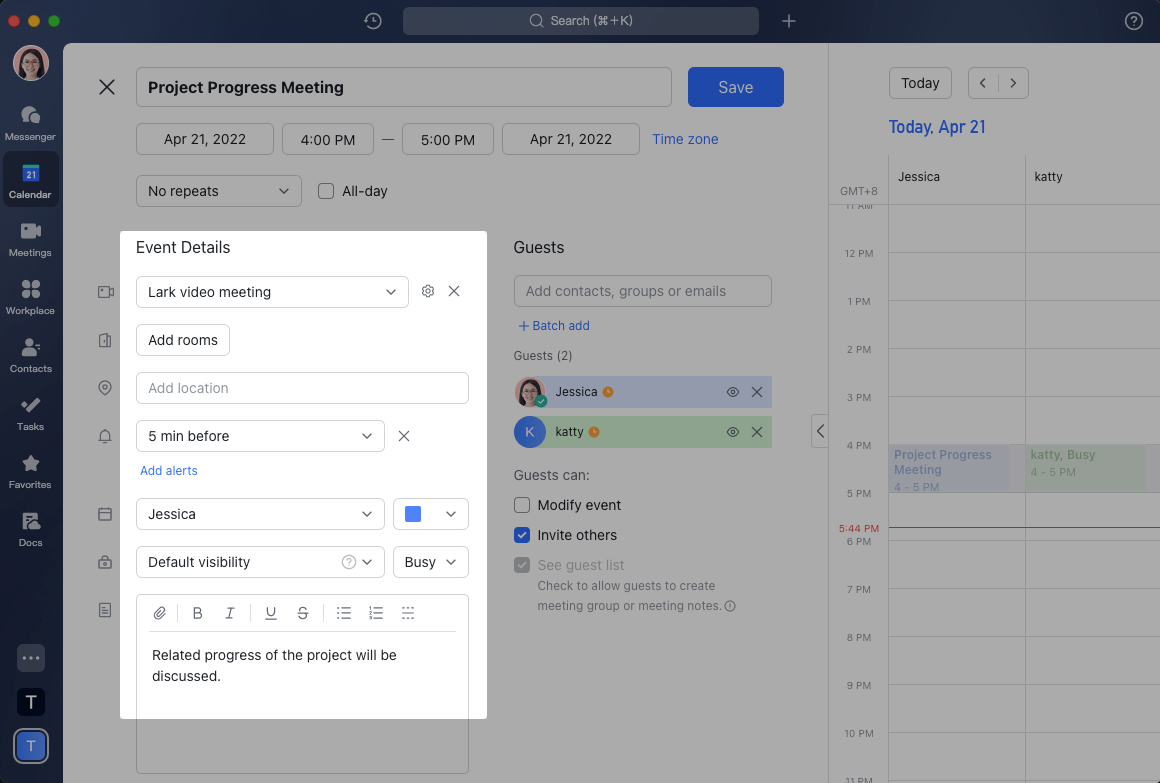This screenshot has height=783, width=1160.
Task: Open the help icon at top right
Action: click(x=1133, y=21)
